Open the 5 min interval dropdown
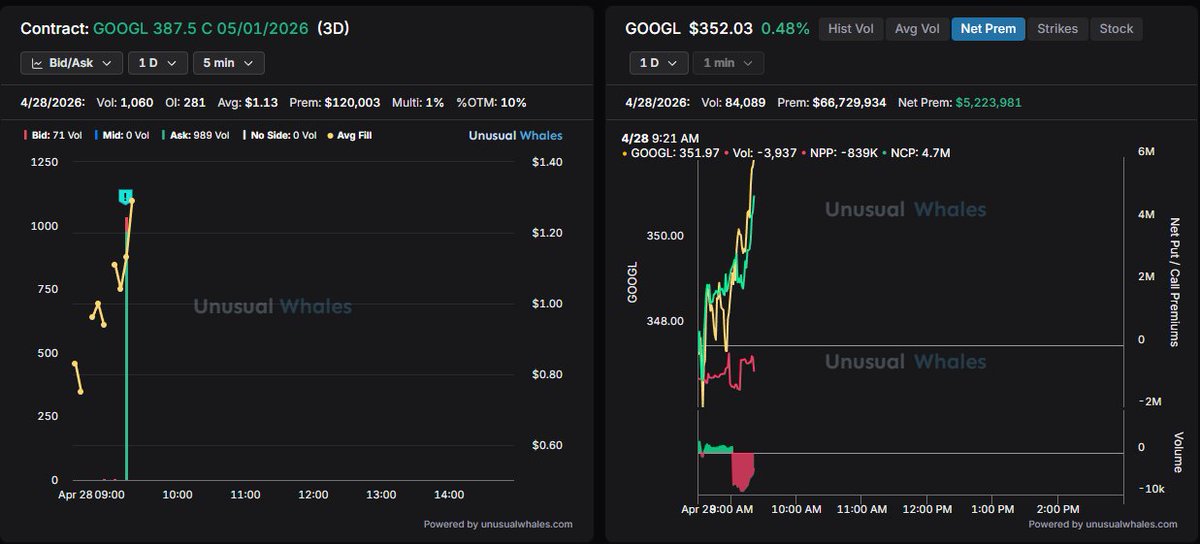The image size is (1200, 544). point(229,63)
